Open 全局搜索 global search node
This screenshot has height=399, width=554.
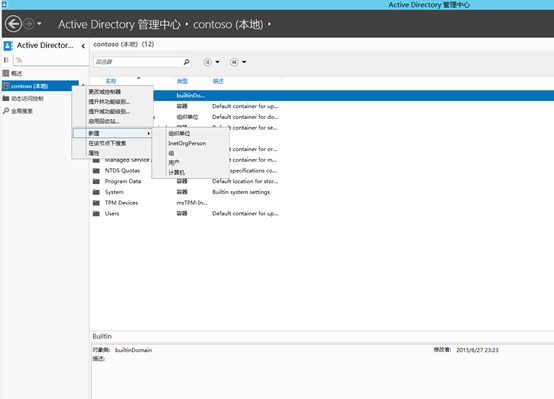(x=22, y=111)
